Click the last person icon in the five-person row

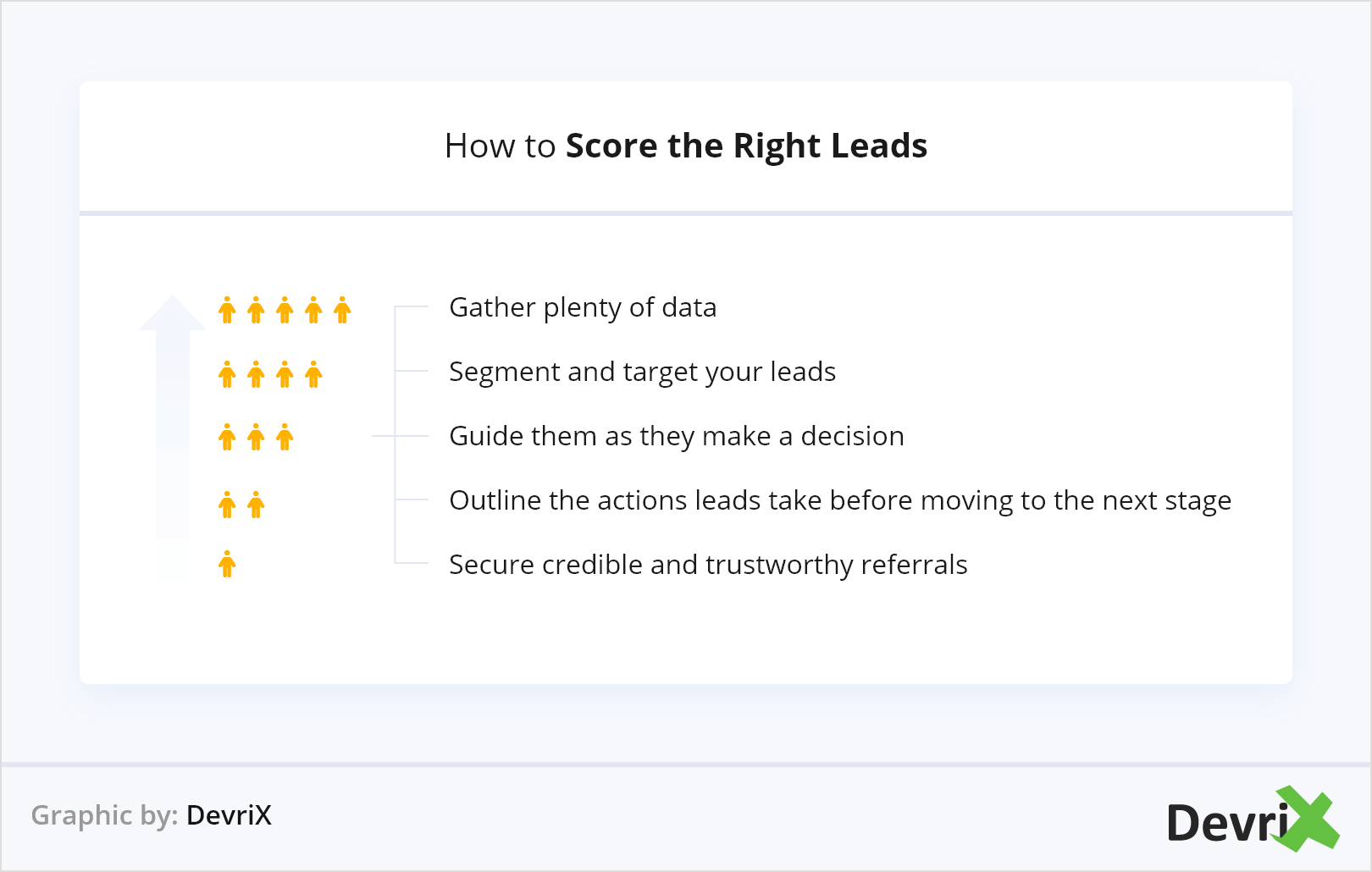coord(342,310)
